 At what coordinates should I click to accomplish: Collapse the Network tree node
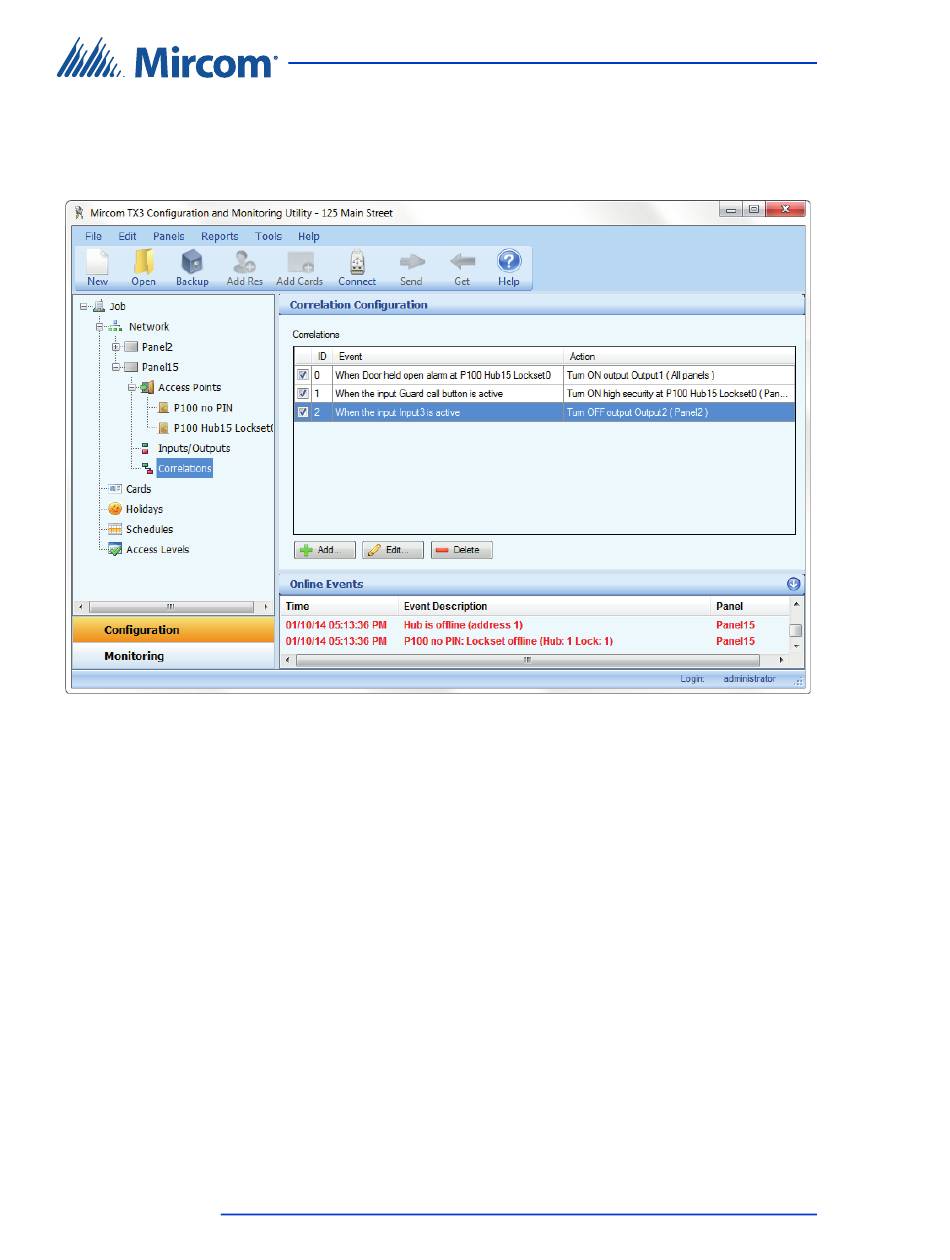point(100,327)
